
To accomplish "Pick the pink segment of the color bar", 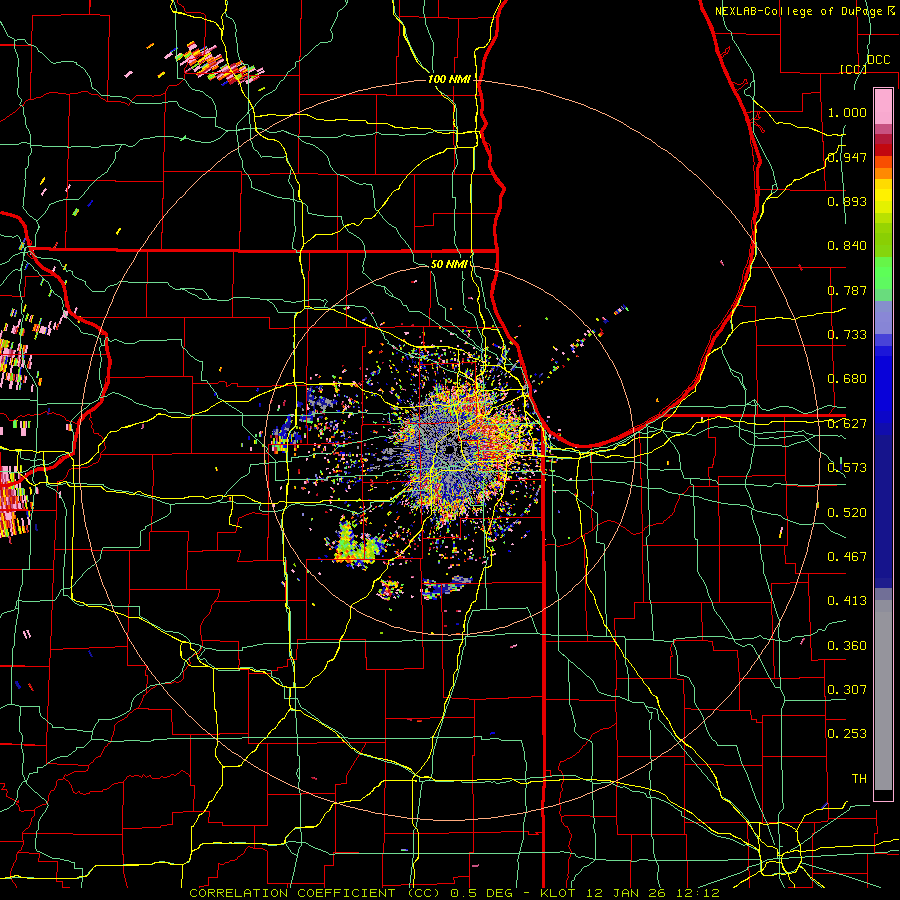I will pos(883,107).
